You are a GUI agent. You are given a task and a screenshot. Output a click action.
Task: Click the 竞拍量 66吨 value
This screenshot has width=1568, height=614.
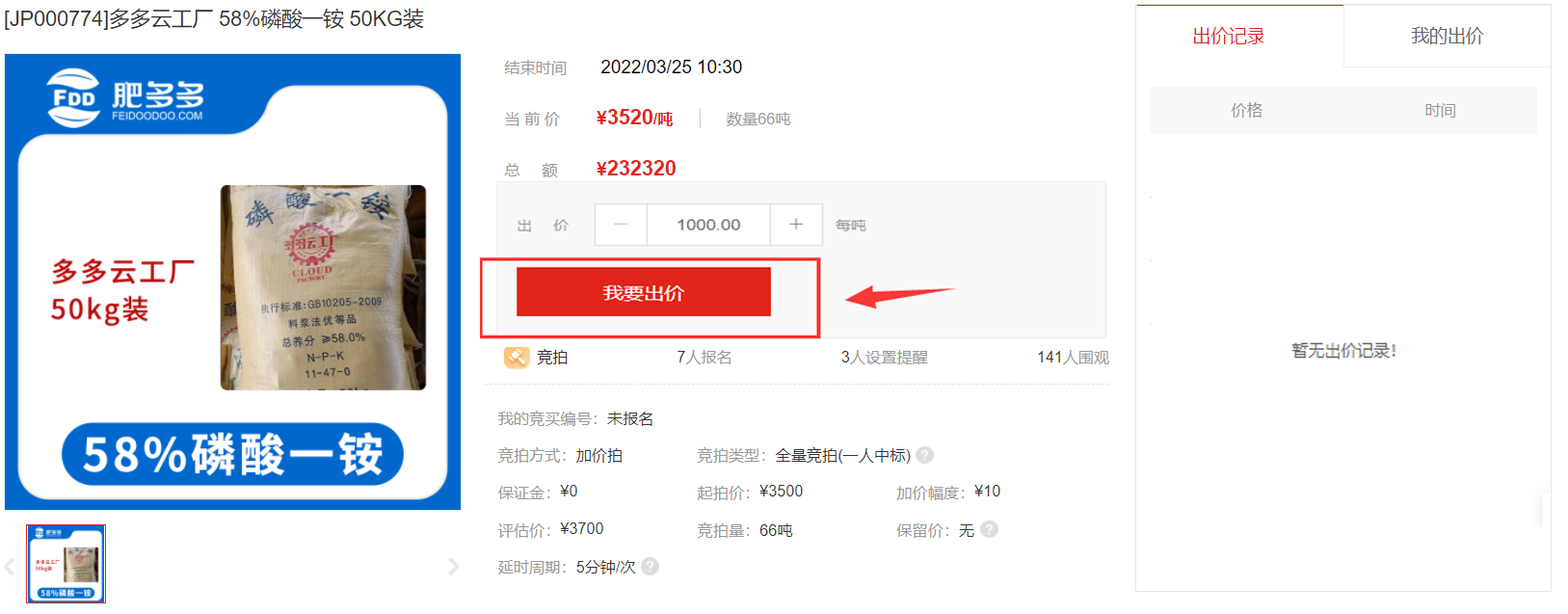tap(776, 530)
